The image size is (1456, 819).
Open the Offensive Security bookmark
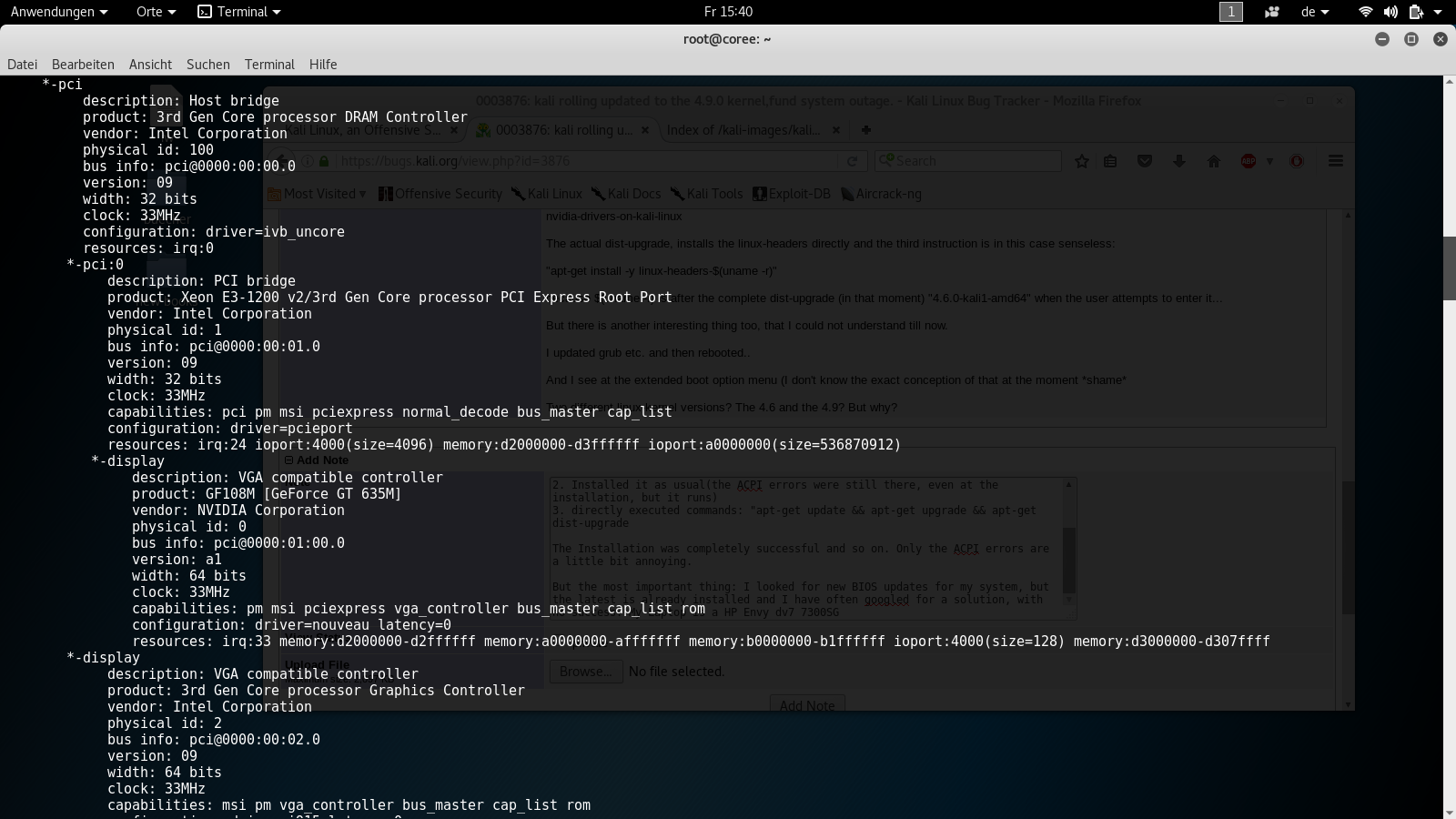pos(440,194)
